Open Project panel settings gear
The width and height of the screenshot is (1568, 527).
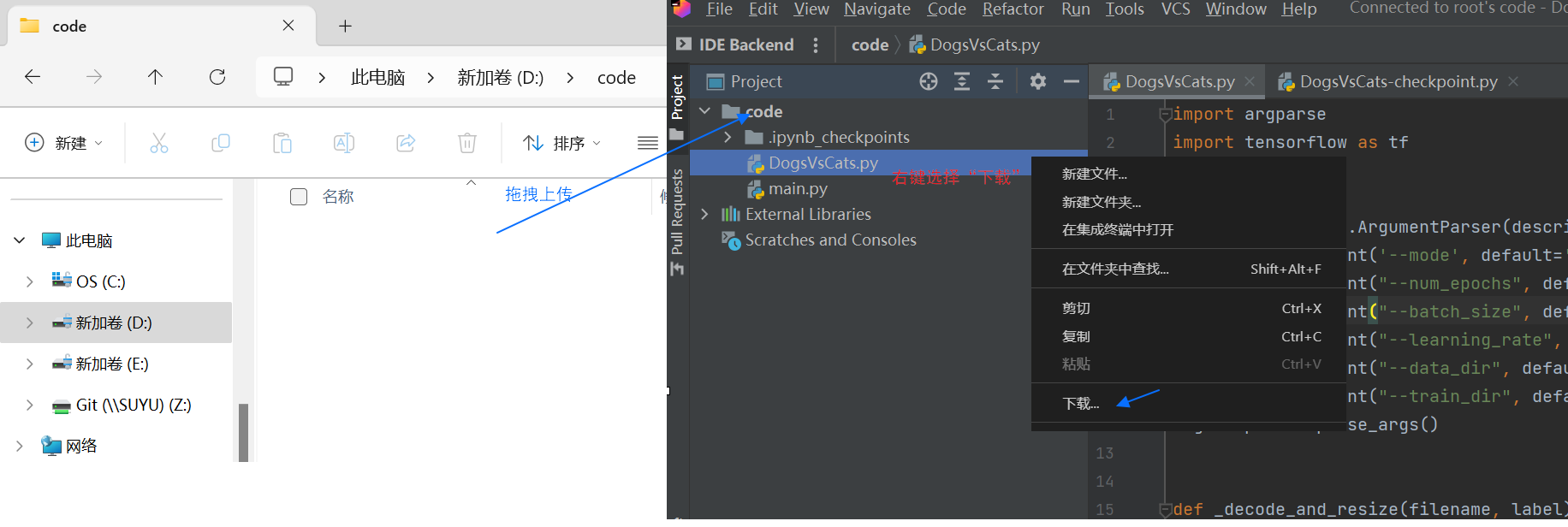[1038, 81]
